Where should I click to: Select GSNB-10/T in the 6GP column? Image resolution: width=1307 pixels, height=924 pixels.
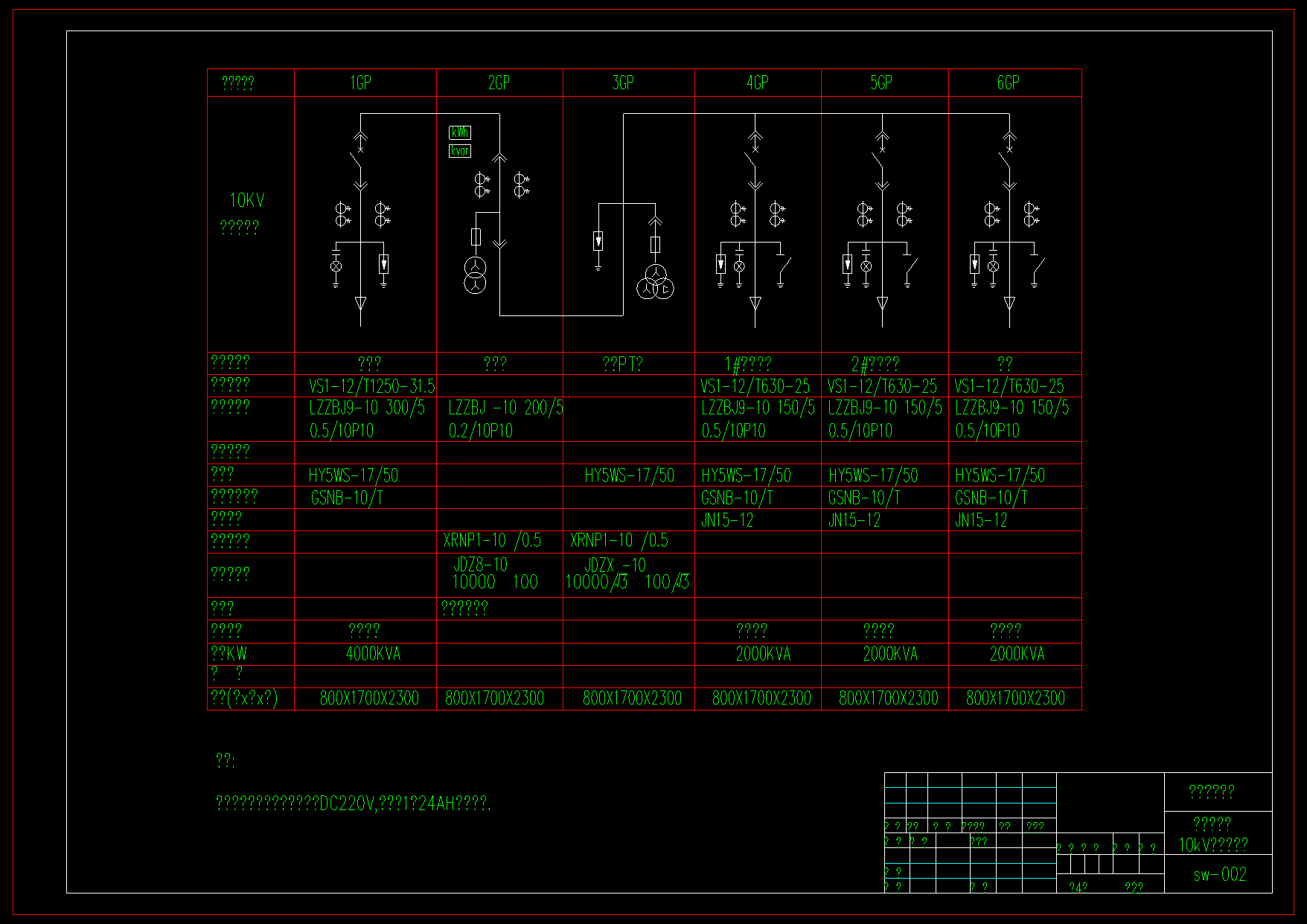[x=991, y=498]
